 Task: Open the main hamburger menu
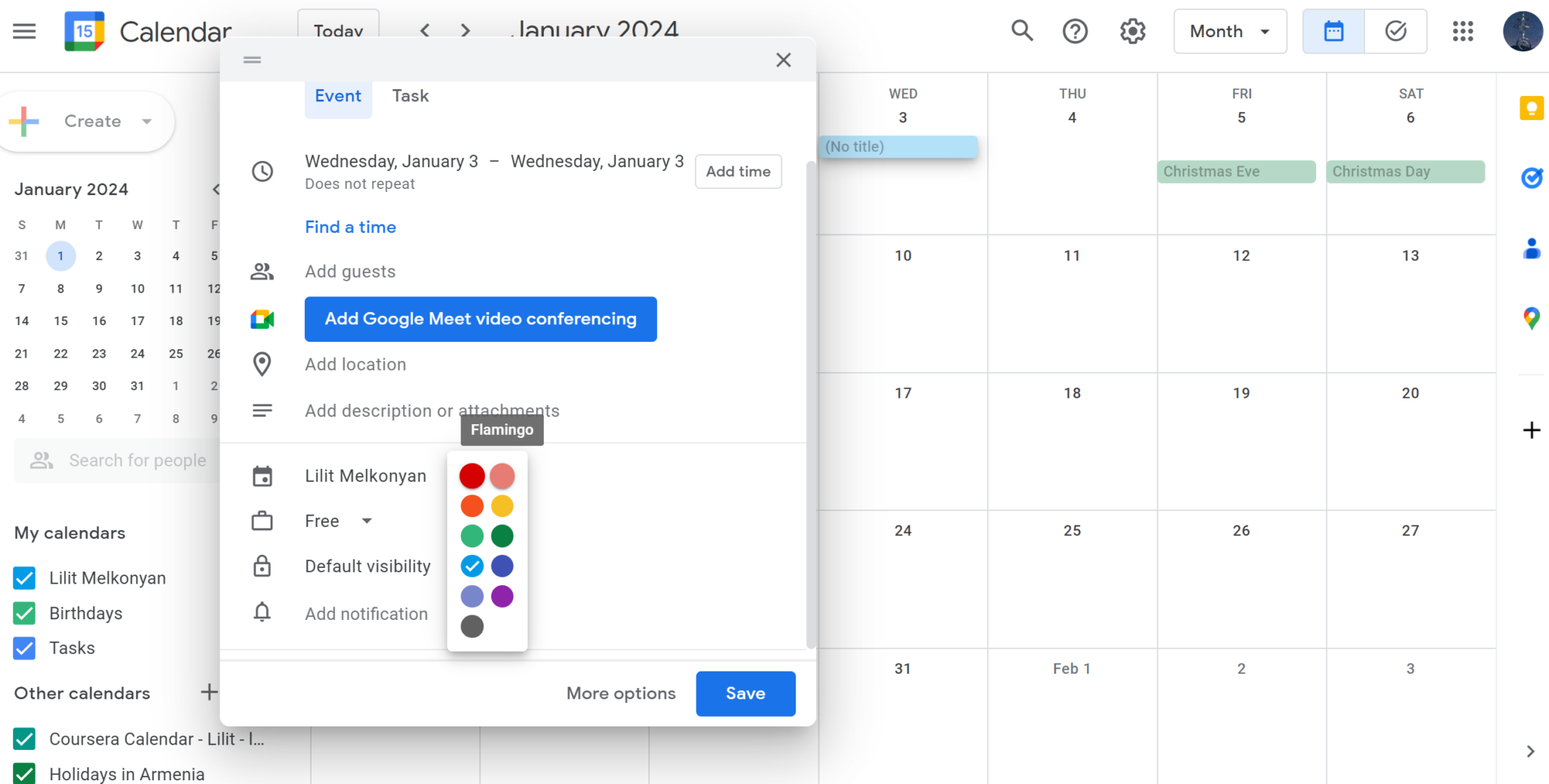[x=24, y=31]
